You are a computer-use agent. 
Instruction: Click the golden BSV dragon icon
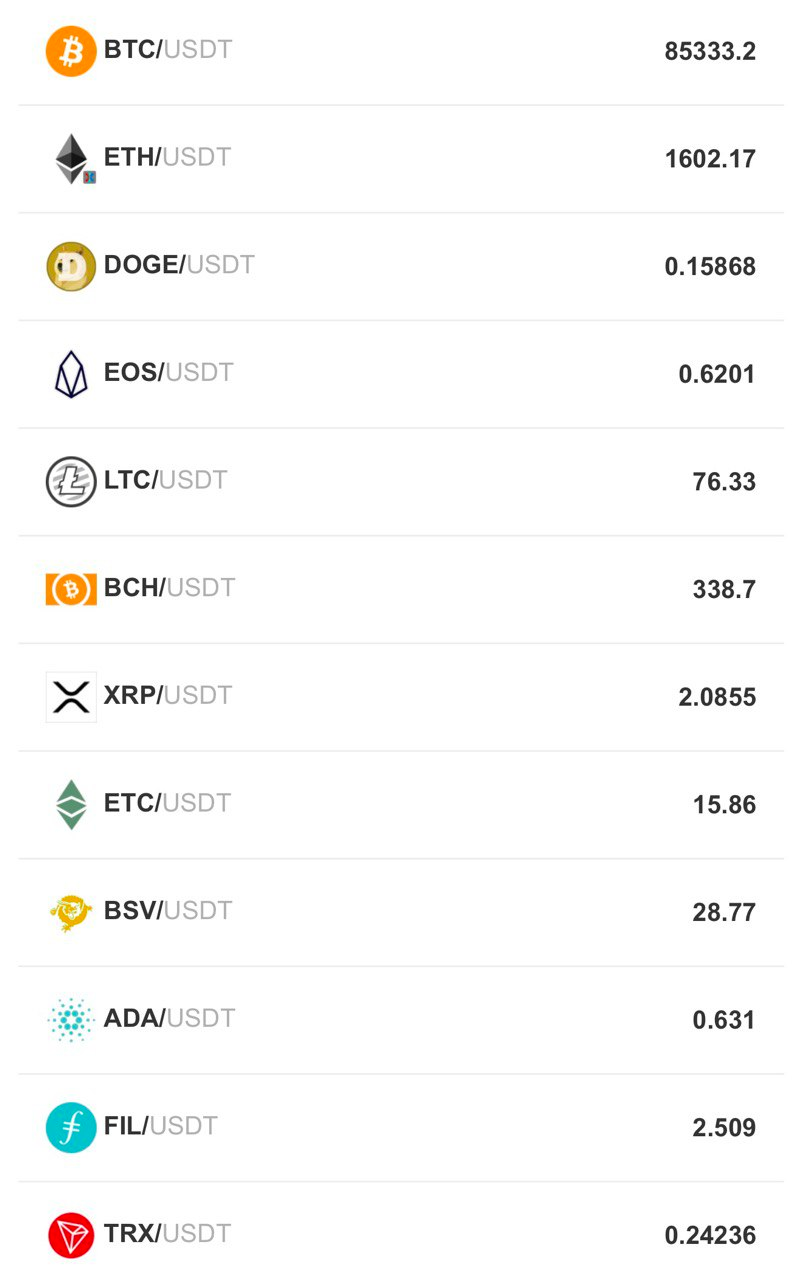tap(71, 912)
